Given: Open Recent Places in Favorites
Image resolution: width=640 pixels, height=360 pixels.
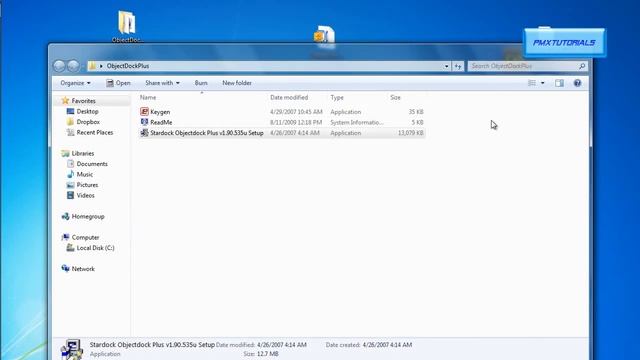Looking at the screenshot, I should pos(95,133).
